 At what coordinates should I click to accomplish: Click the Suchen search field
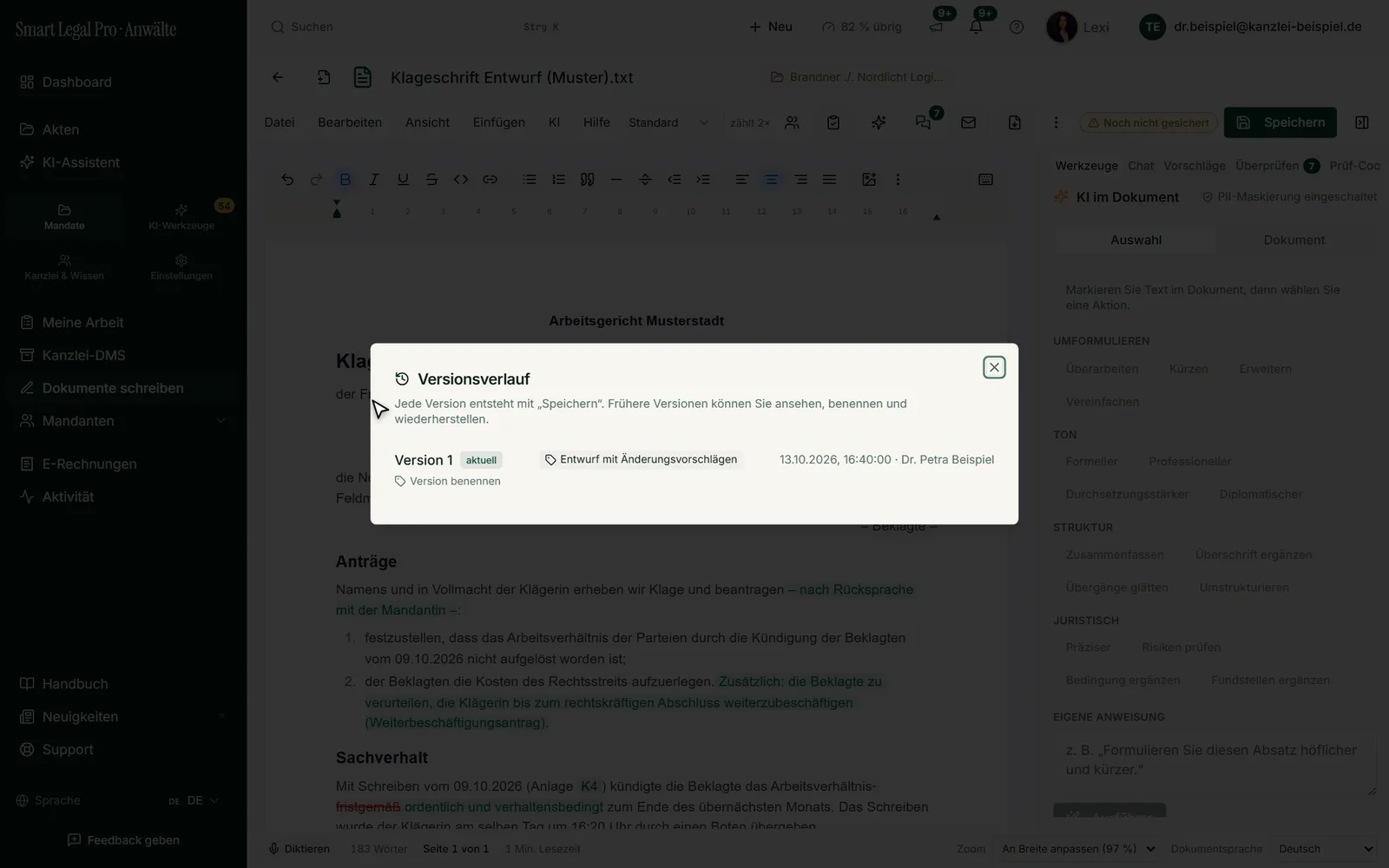click(x=417, y=27)
